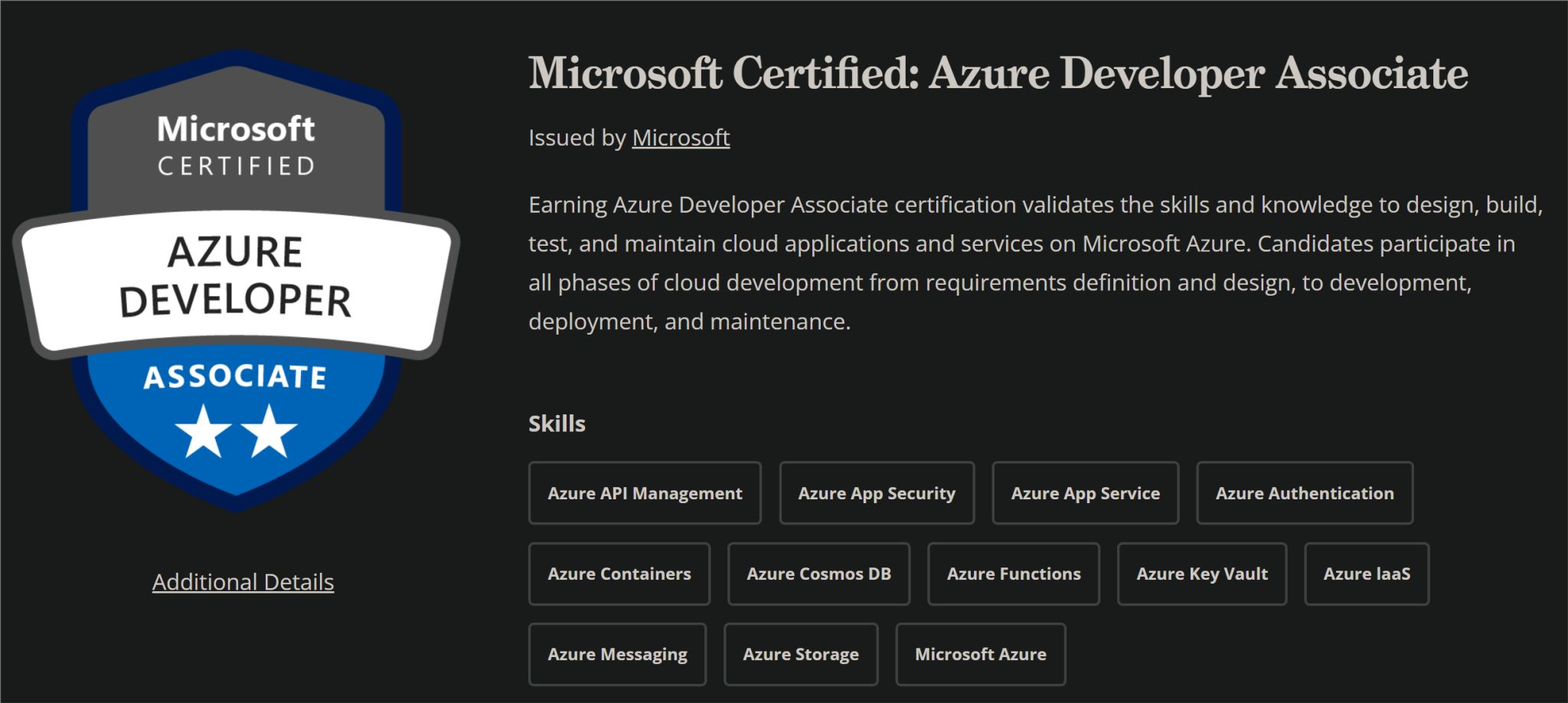Click the 'Issued by' label text
The height and width of the screenshot is (703, 1568).
pyautogui.click(x=577, y=138)
